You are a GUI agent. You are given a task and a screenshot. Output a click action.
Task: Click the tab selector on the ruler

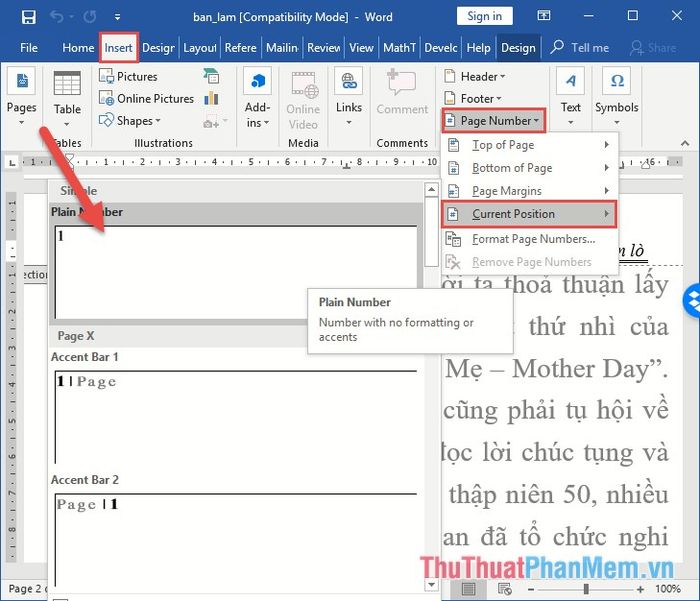pos(12,163)
